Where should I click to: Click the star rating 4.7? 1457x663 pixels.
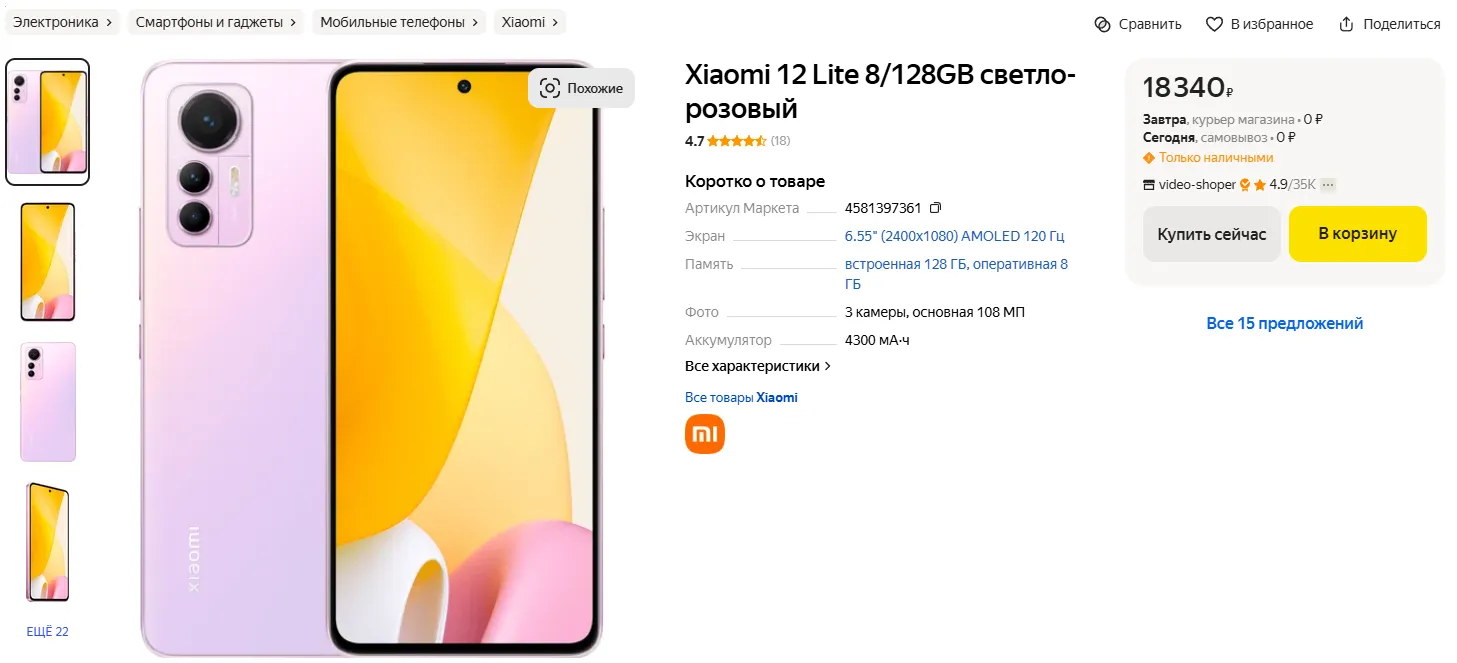pos(737,141)
